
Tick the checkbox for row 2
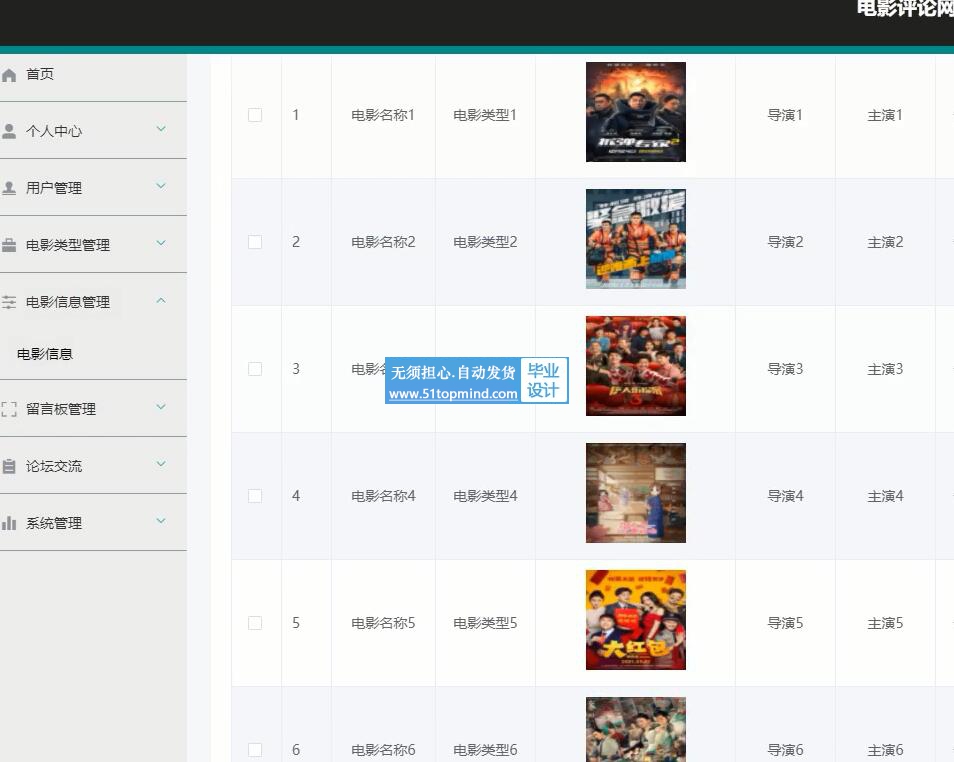click(x=255, y=242)
